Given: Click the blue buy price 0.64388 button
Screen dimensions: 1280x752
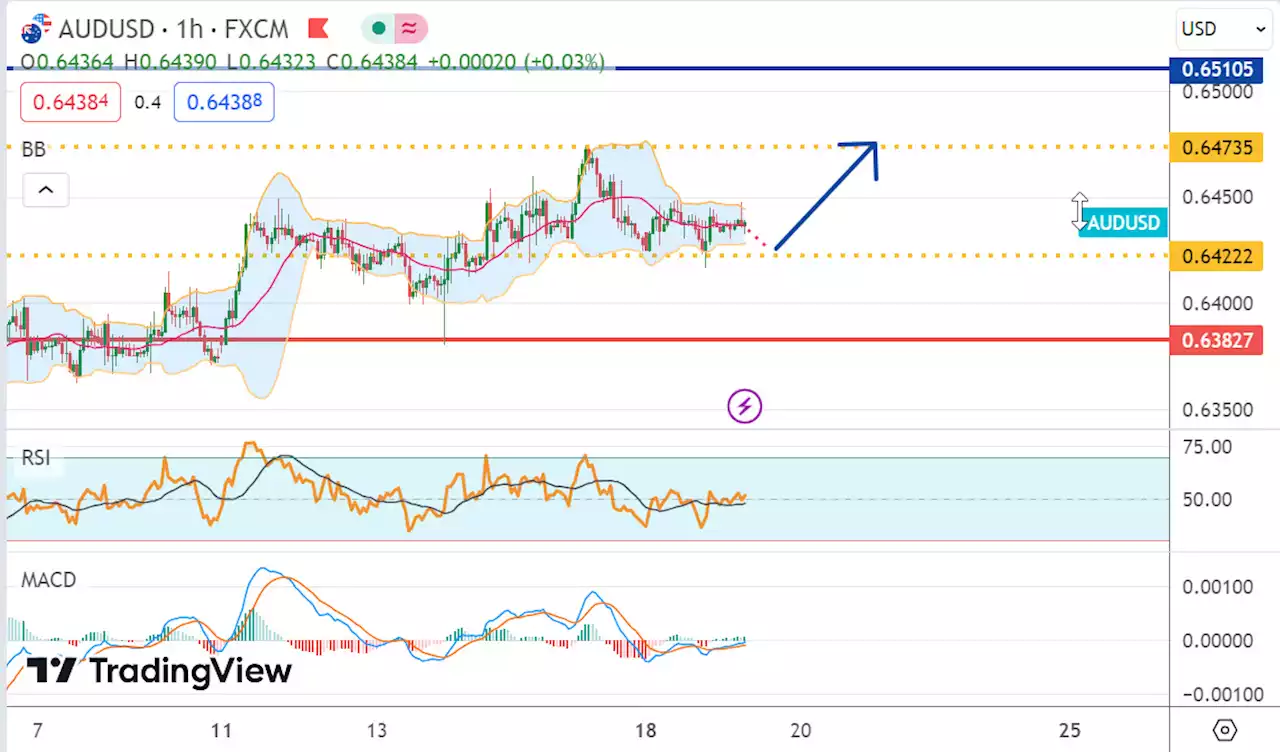Looking at the screenshot, I should click(224, 102).
